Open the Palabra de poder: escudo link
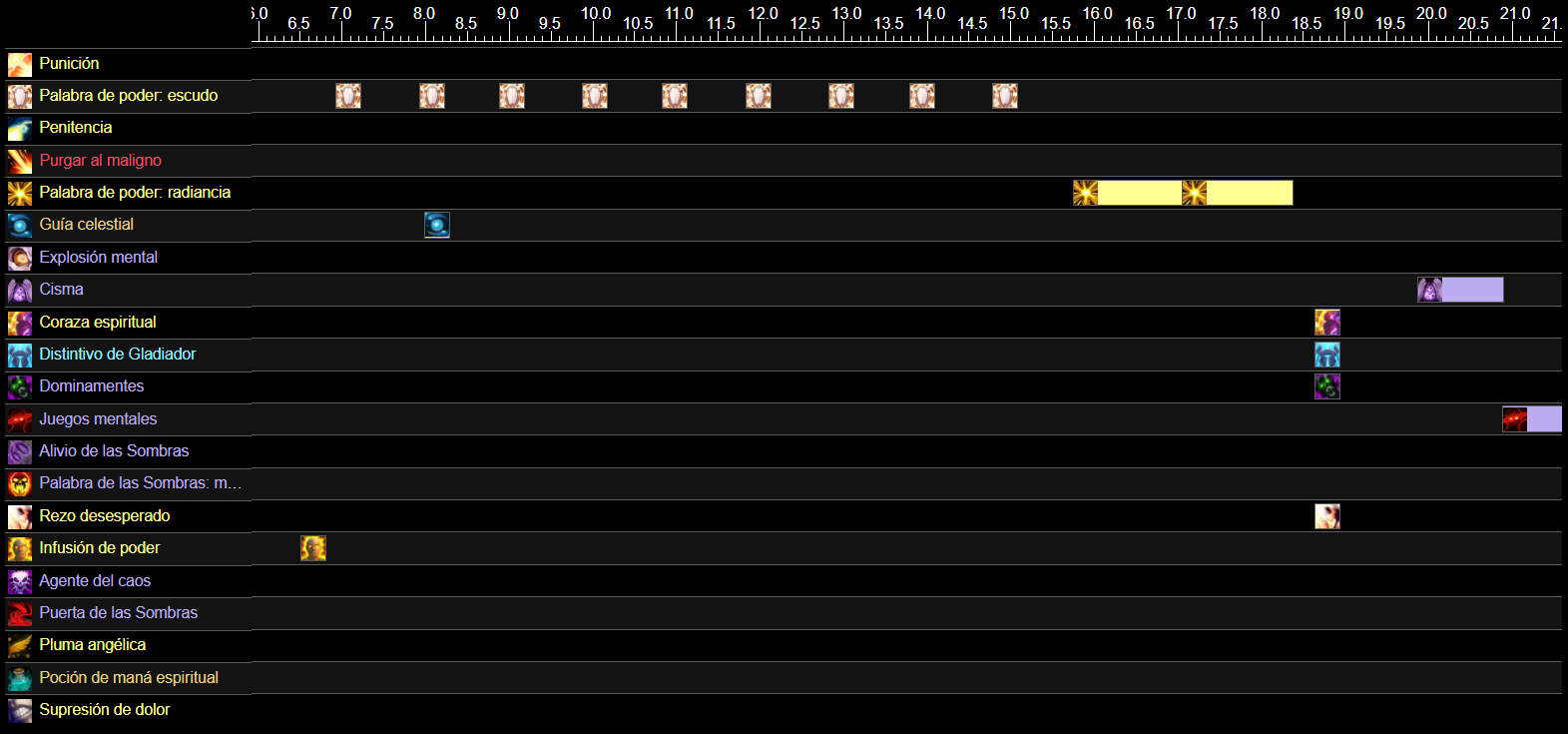This screenshot has height=734, width=1568. 128,95
